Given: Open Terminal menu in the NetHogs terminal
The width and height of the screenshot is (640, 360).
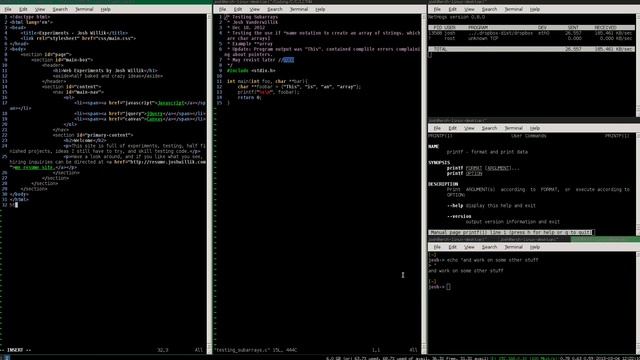Looking at the screenshot, I should tap(513, 9).
